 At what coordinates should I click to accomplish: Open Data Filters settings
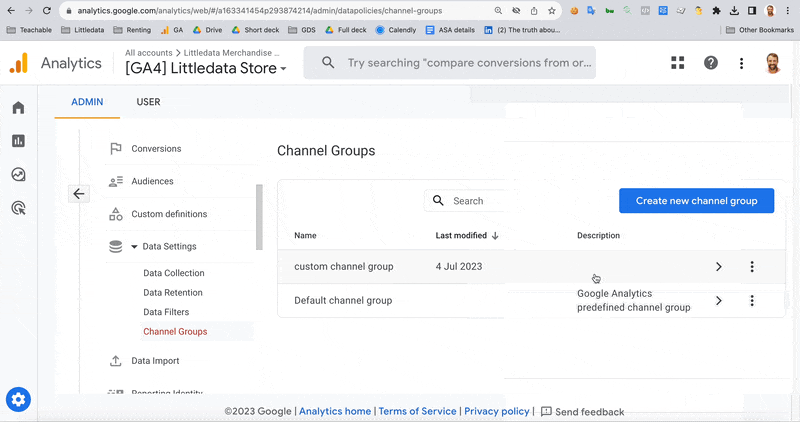click(166, 312)
